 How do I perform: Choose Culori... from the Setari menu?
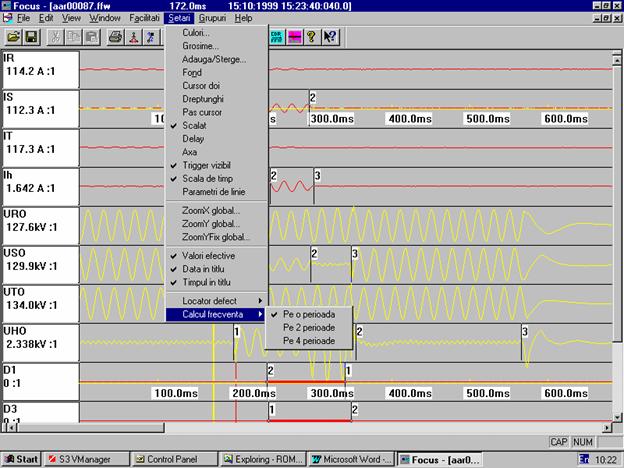(x=197, y=32)
